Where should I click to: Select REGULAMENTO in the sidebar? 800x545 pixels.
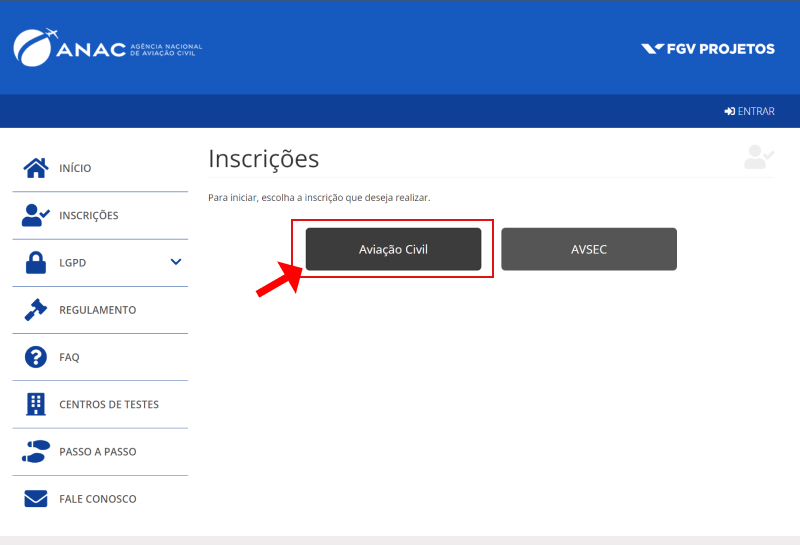pos(97,310)
